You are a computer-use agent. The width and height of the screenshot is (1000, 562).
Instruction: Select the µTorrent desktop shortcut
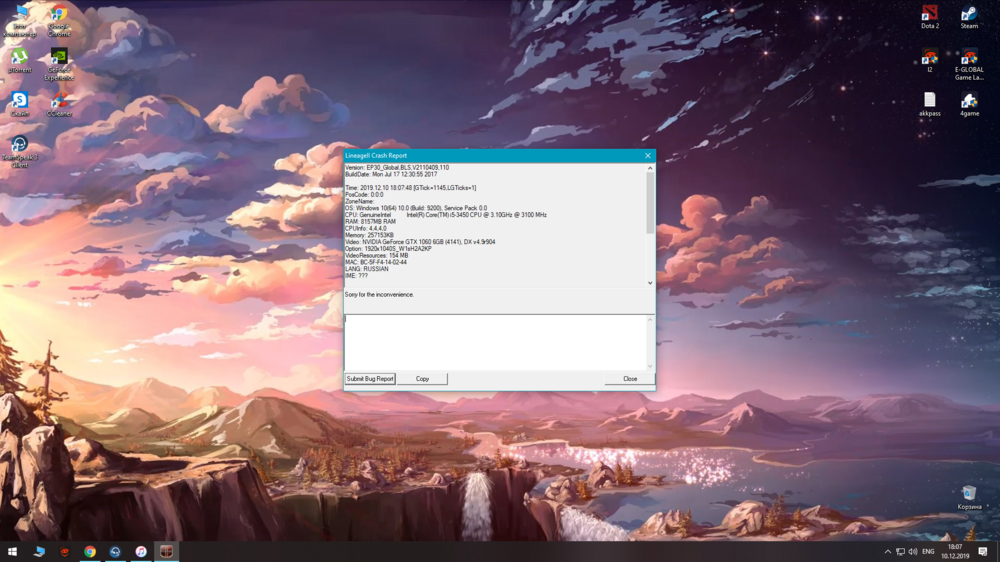point(19,60)
